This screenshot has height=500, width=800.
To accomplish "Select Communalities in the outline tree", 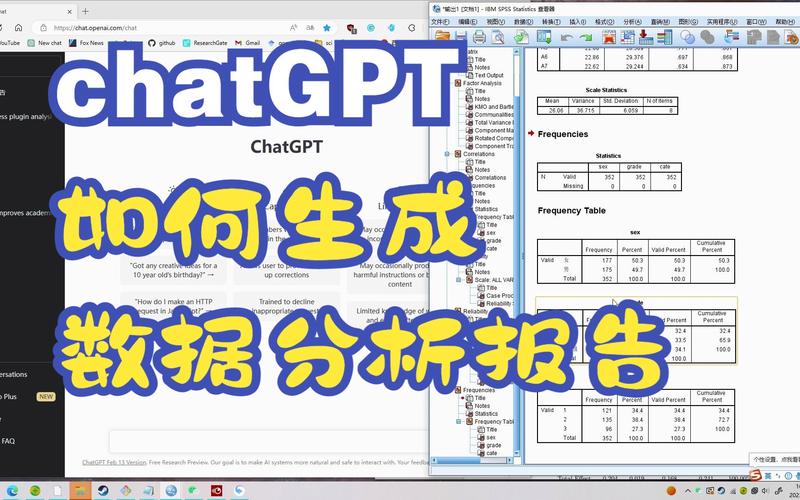I will [494, 115].
